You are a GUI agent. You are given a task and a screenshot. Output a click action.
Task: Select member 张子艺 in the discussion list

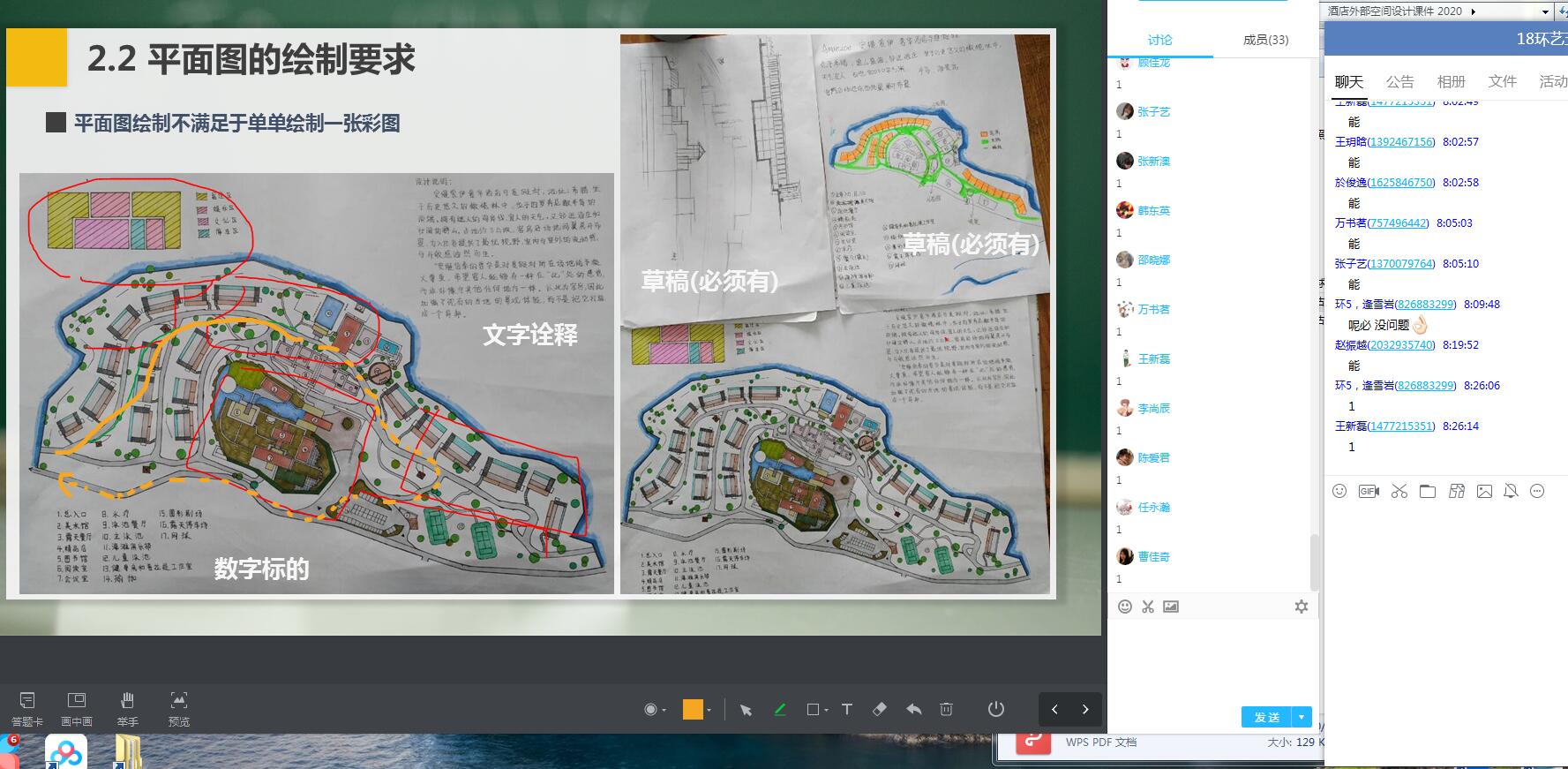point(1153,112)
